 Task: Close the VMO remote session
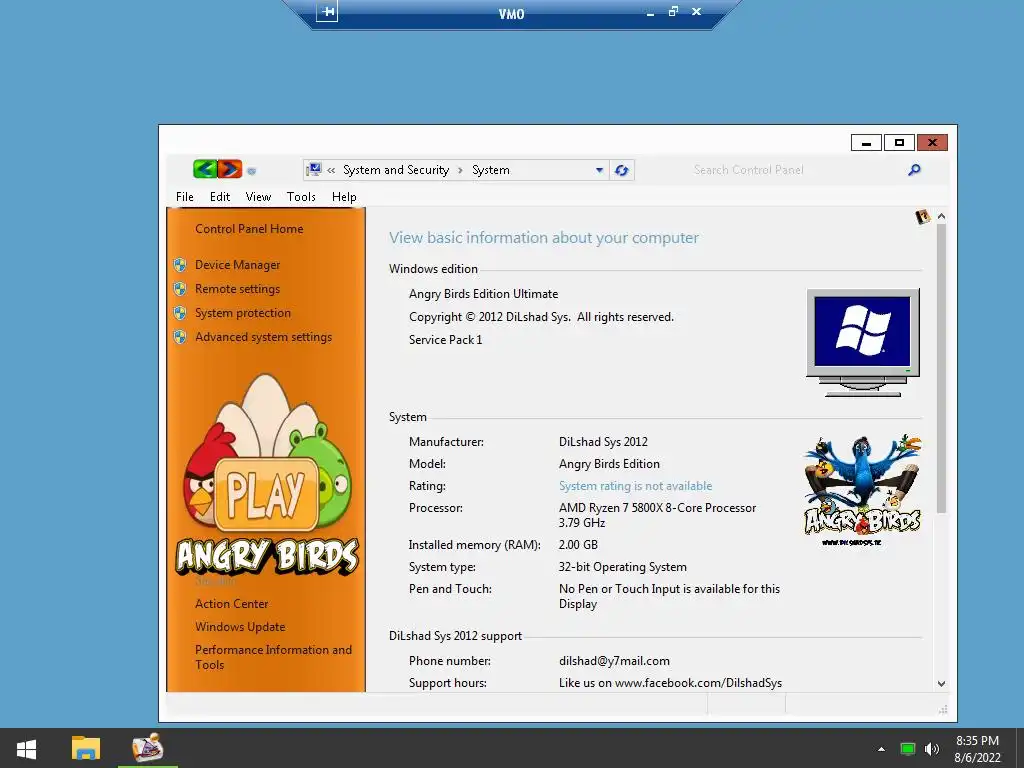pyautogui.click(x=696, y=11)
